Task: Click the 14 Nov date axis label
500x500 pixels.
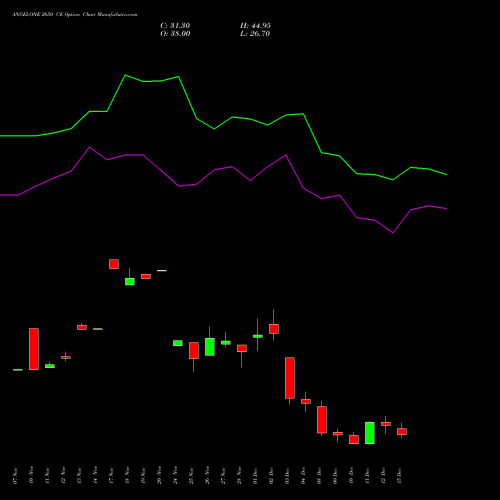Action: 95,476
